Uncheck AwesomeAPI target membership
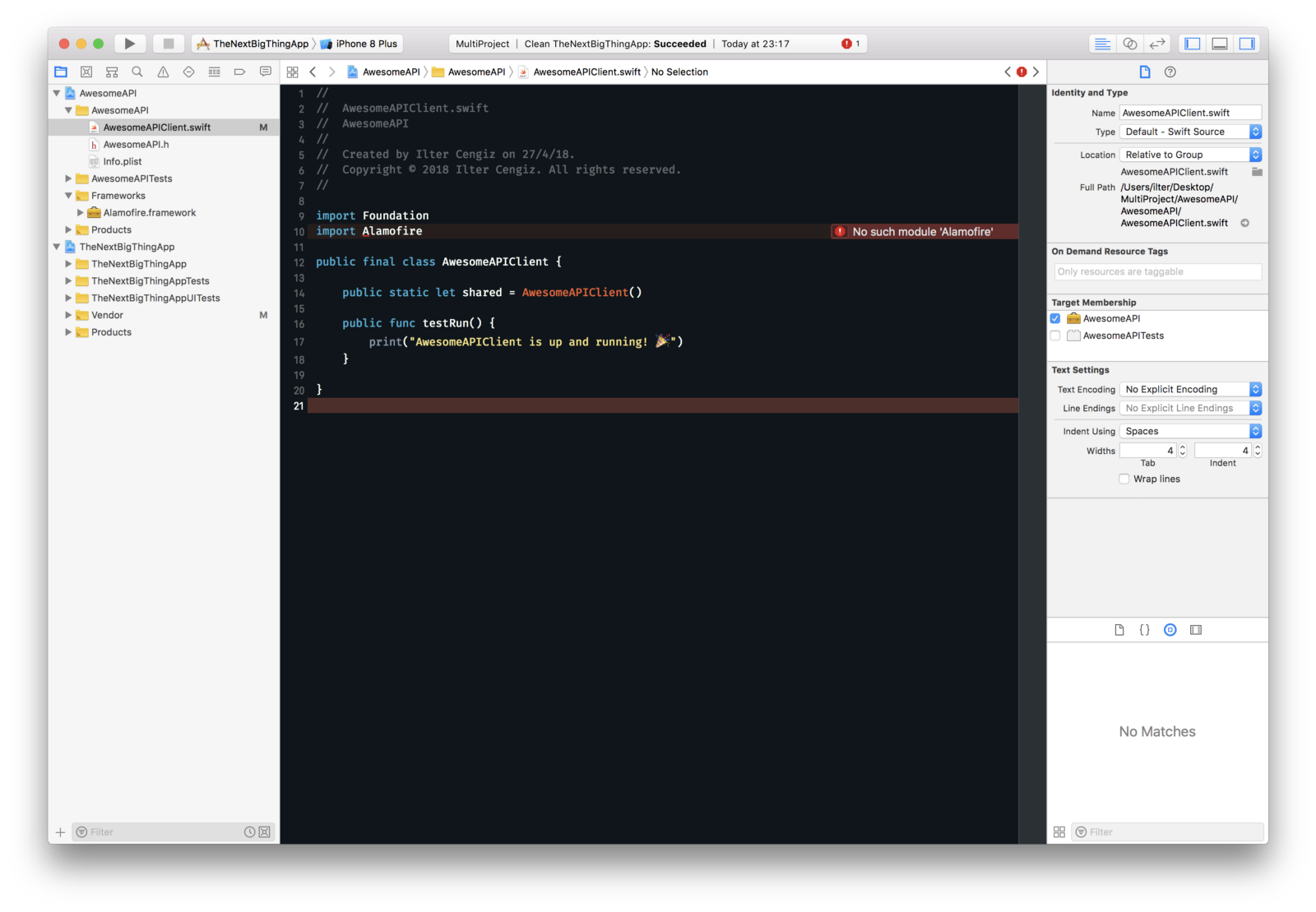The image size is (1316, 912). 1055,318
